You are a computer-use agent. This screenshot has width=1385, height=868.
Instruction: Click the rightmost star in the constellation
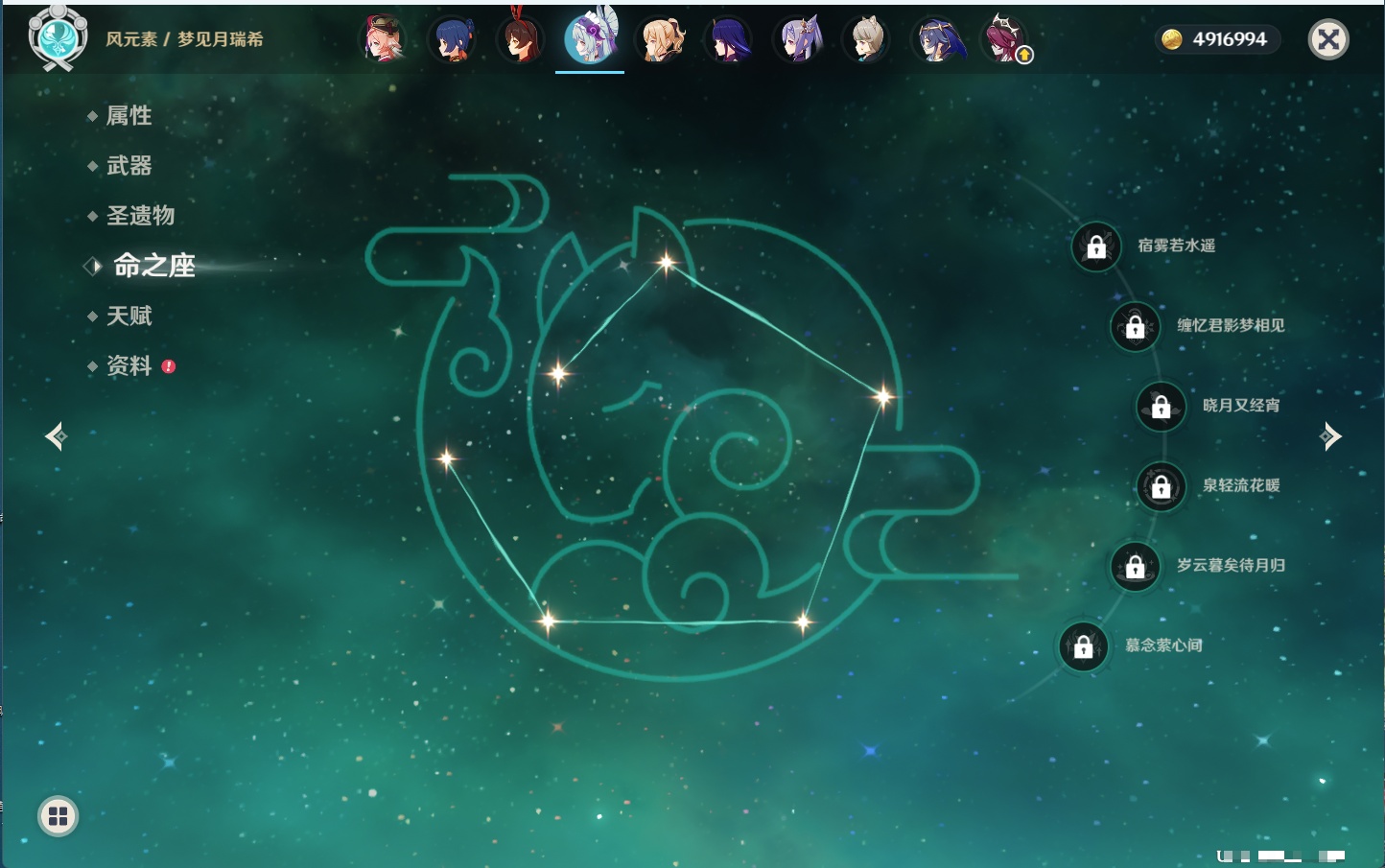pyautogui.click(x=882, y=395)
